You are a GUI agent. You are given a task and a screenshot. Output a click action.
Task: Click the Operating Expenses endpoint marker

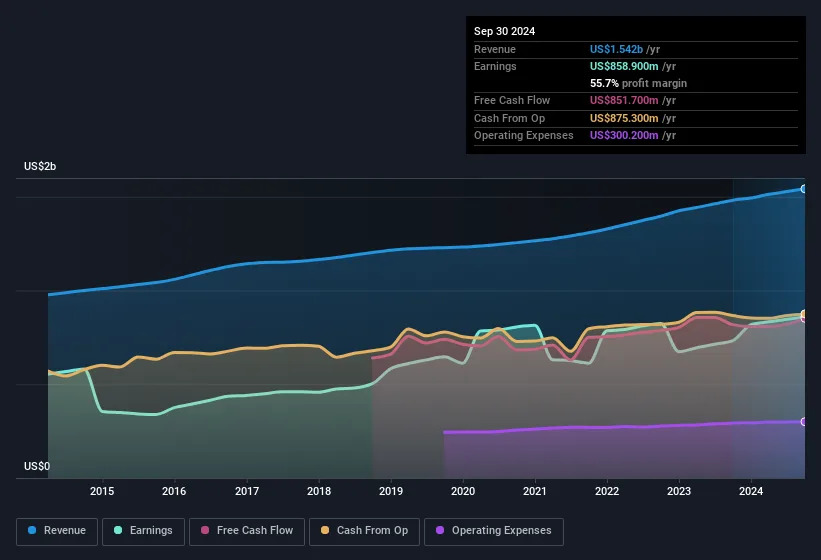803,422
